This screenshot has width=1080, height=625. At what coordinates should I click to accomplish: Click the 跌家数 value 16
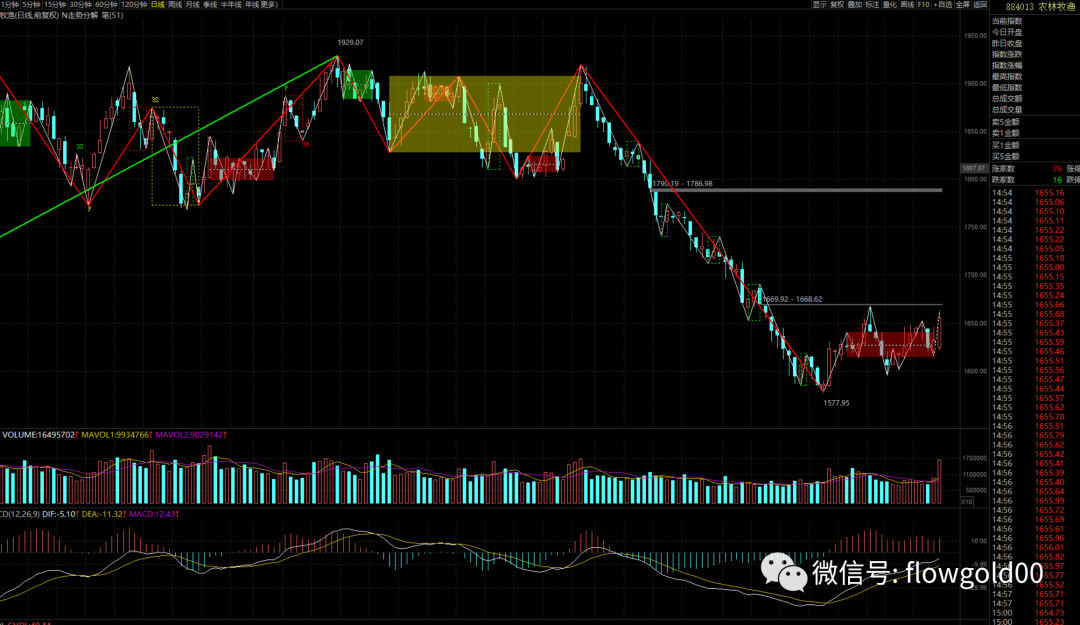tap(1057, 180)
